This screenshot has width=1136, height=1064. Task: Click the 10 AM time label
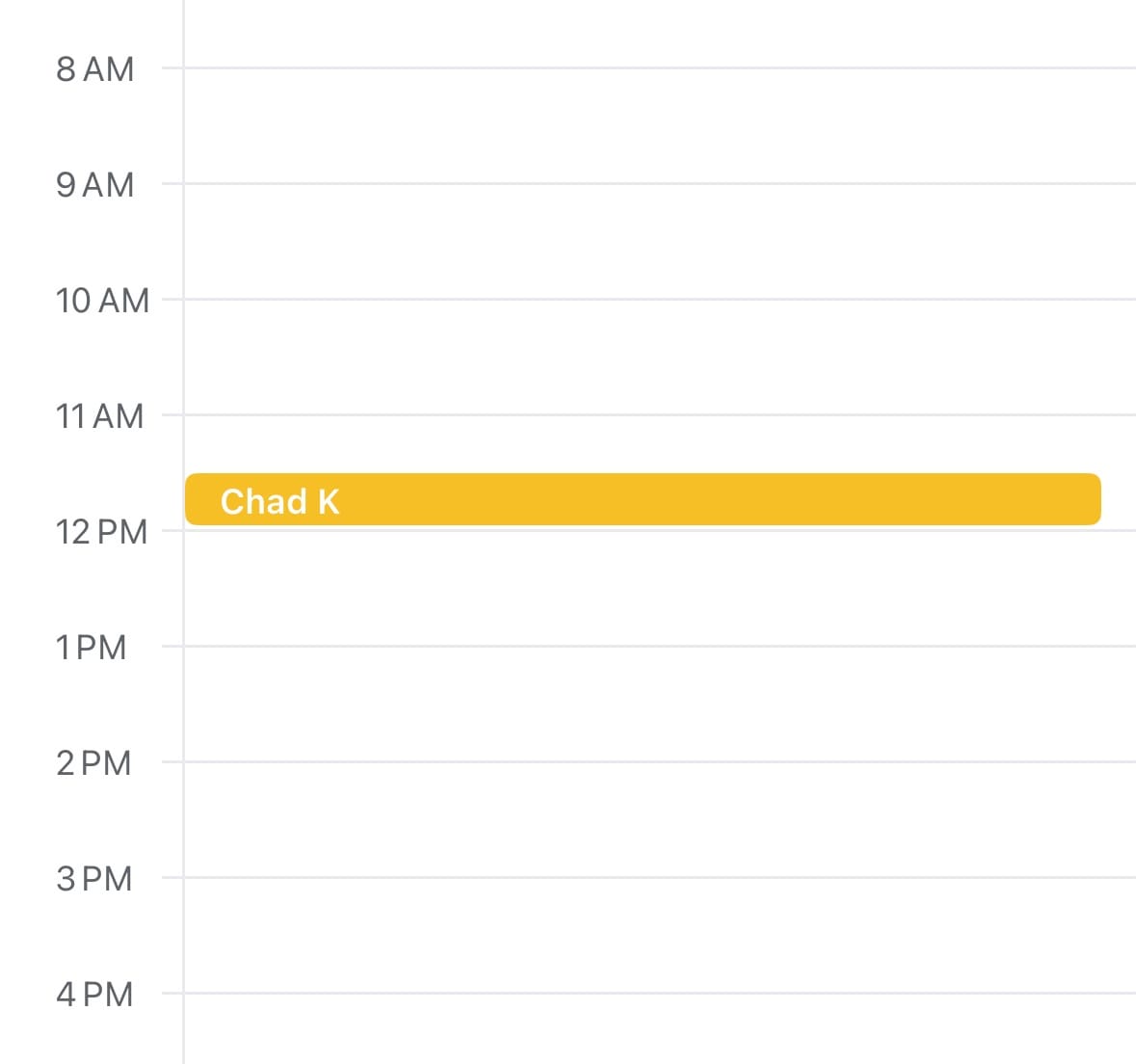(102, 301)
